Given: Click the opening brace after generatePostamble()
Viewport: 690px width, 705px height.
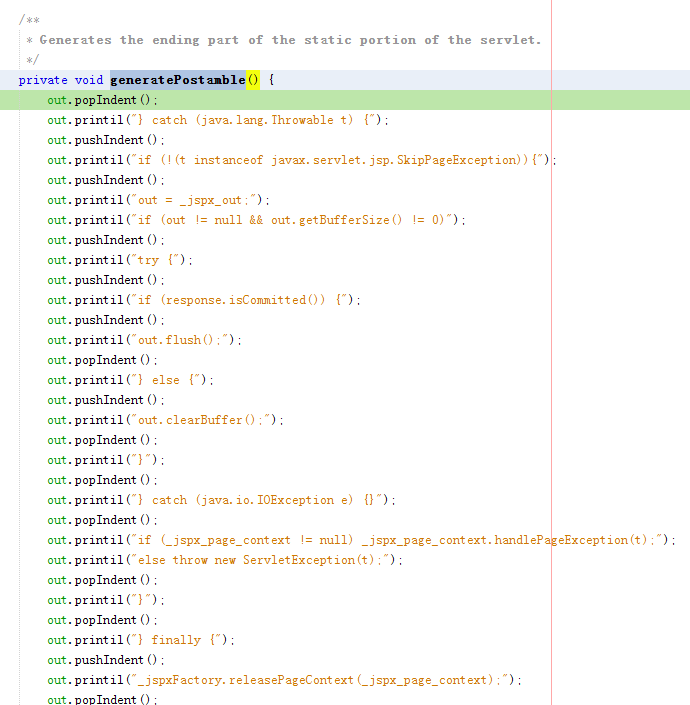Looking at the screenshot, I should 272,80.
